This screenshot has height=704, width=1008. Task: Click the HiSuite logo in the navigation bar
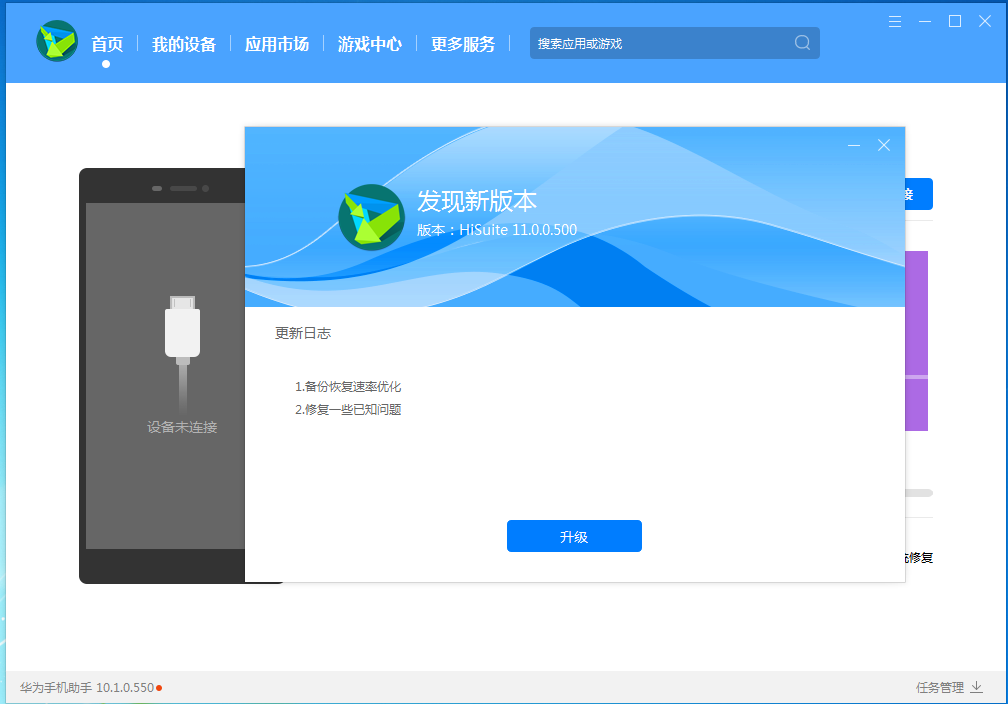tap(57, 41)
